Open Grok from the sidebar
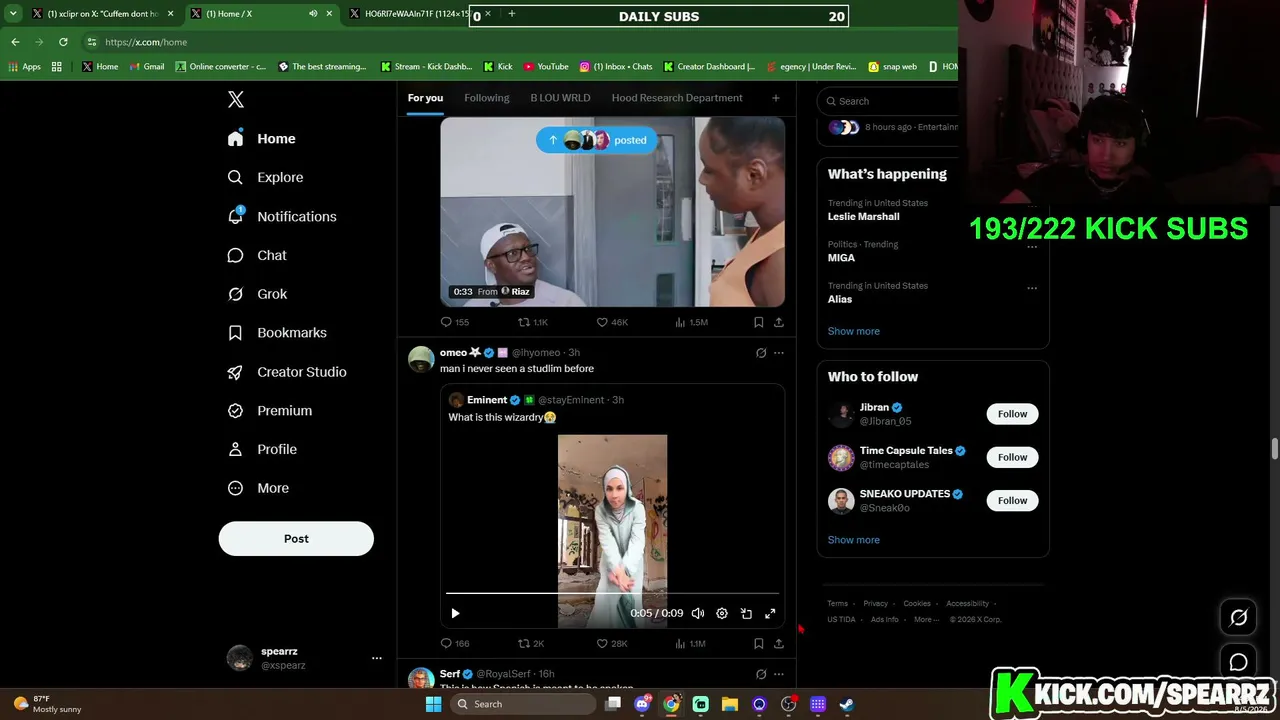 tap(258, 294)
